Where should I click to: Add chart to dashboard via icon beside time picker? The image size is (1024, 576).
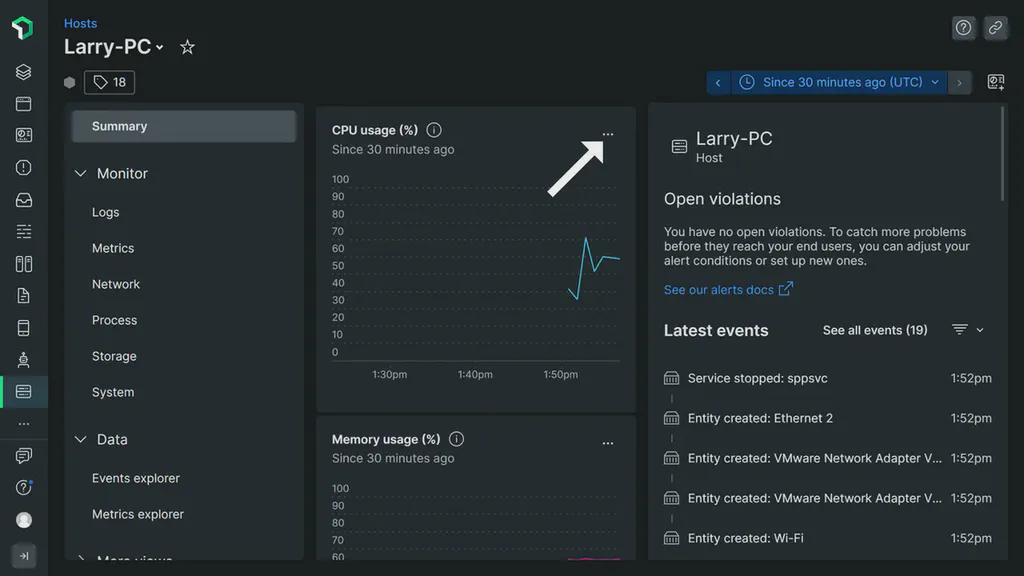coord(995,82)
